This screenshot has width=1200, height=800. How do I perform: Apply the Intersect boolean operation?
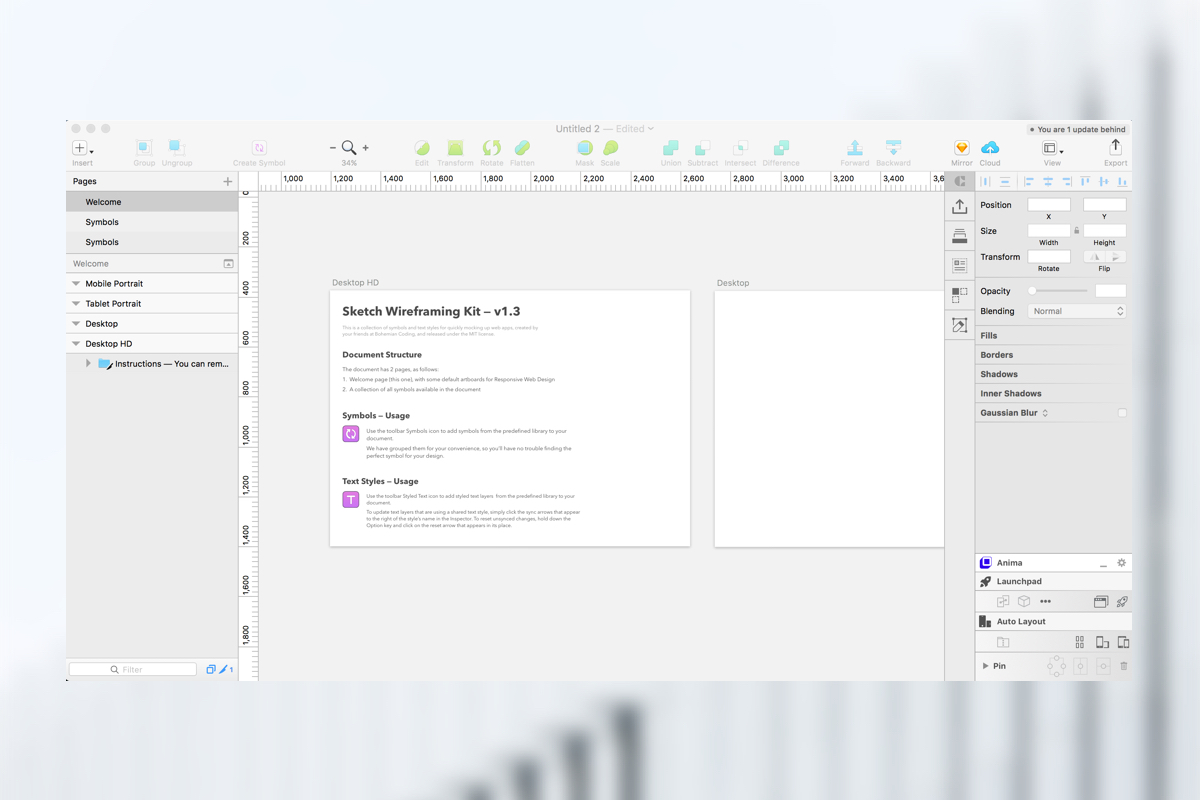pos(741,148)
